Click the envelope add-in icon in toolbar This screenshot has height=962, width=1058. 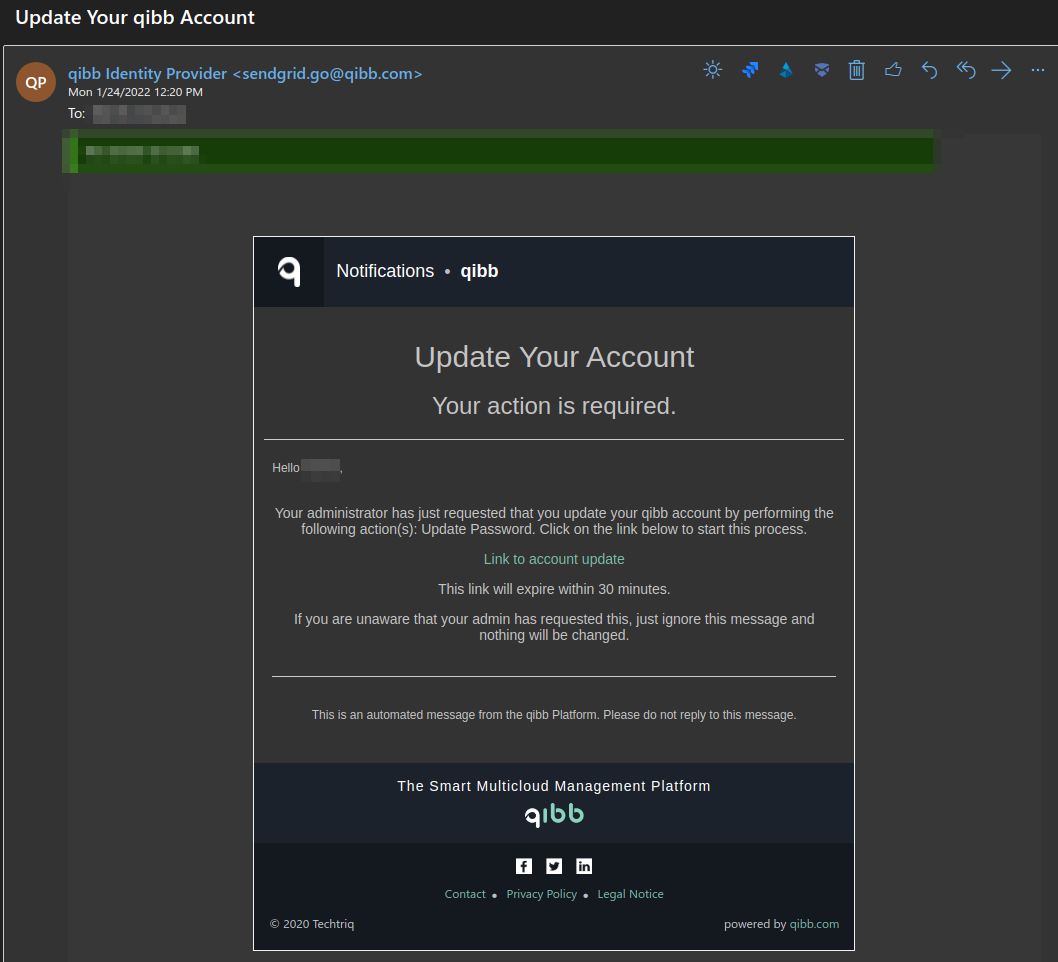click(x=821, y=70)
